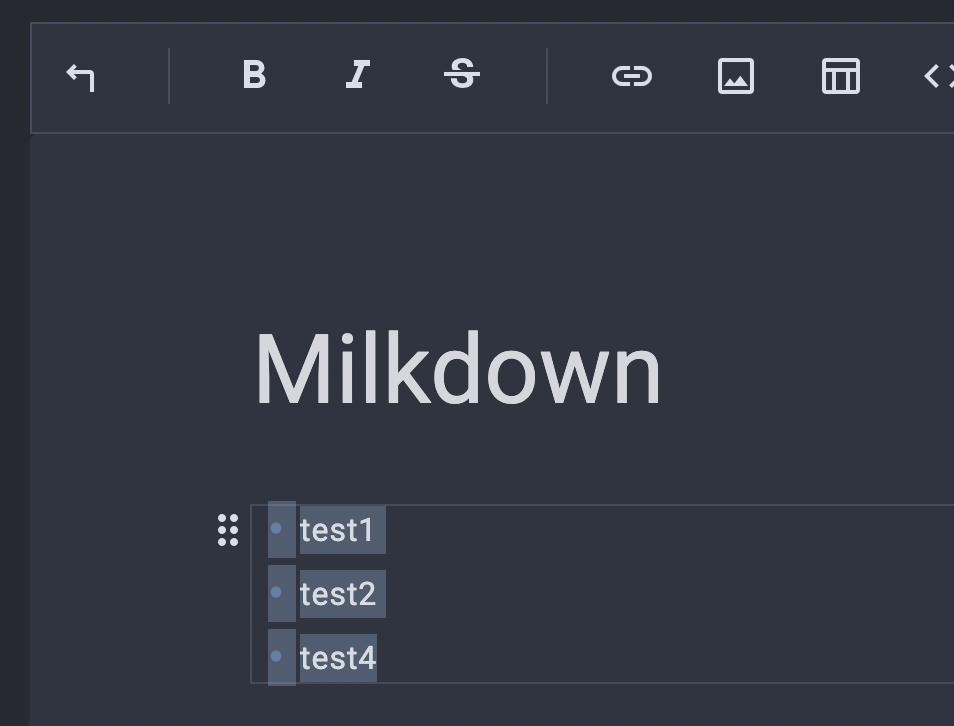Click the test1 list item text

(x=340, y=530)
